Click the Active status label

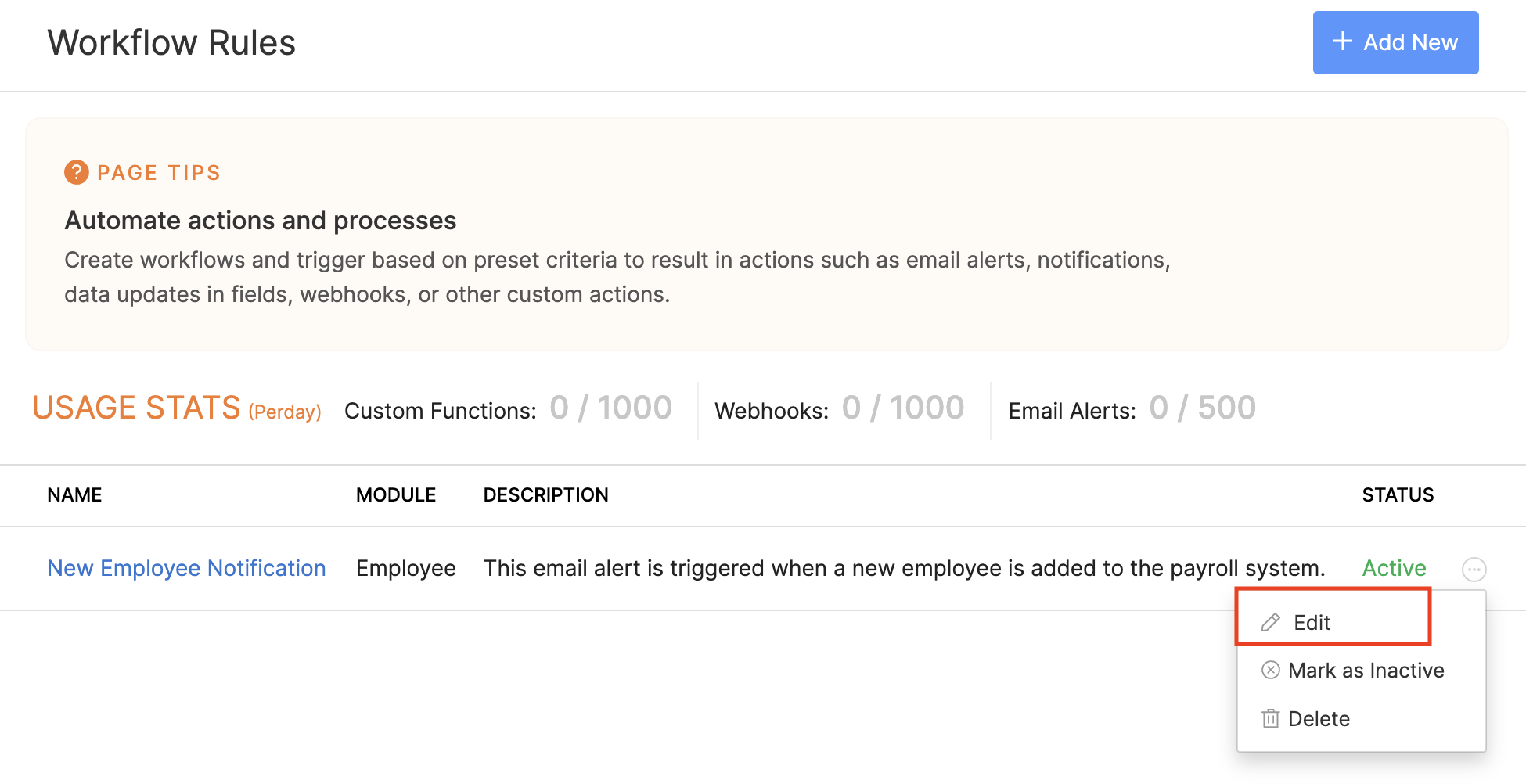[1394, 568]
